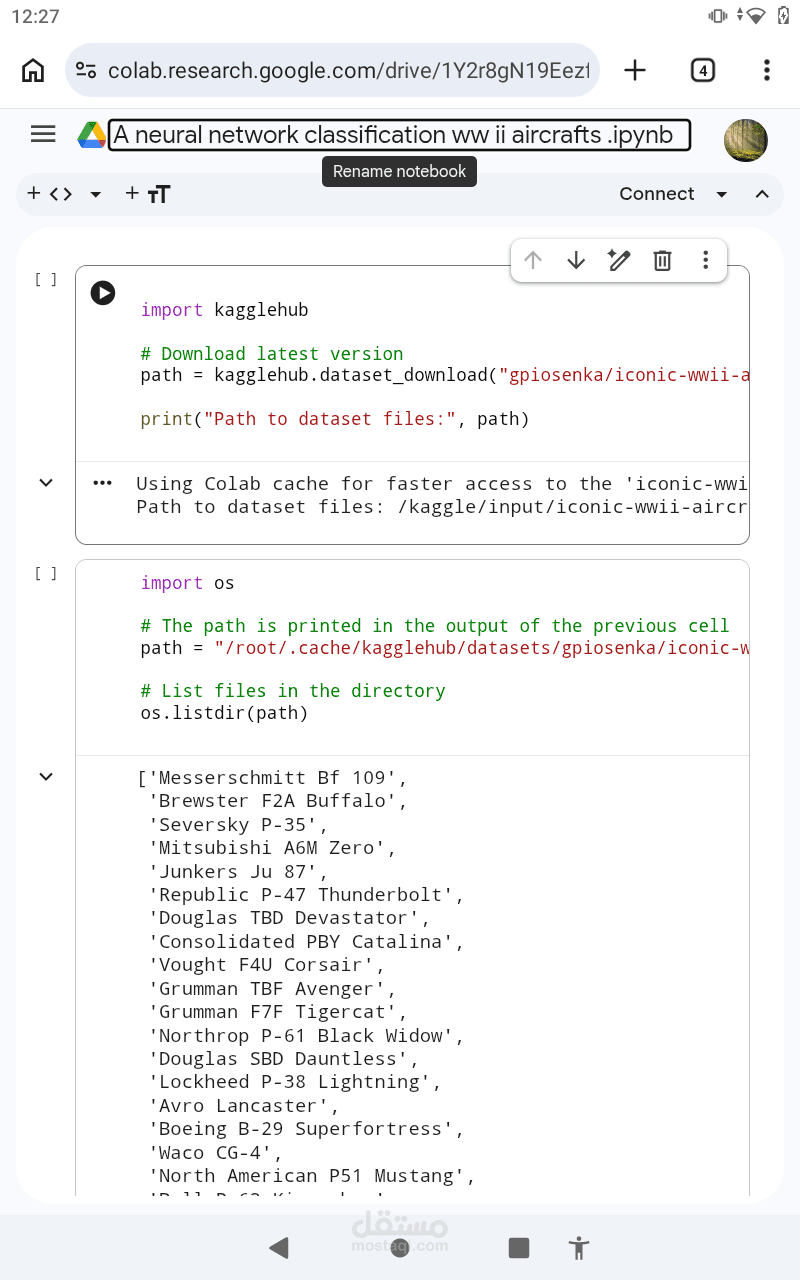Open a new browser tab
The image size is (800, 1280).
635,70
